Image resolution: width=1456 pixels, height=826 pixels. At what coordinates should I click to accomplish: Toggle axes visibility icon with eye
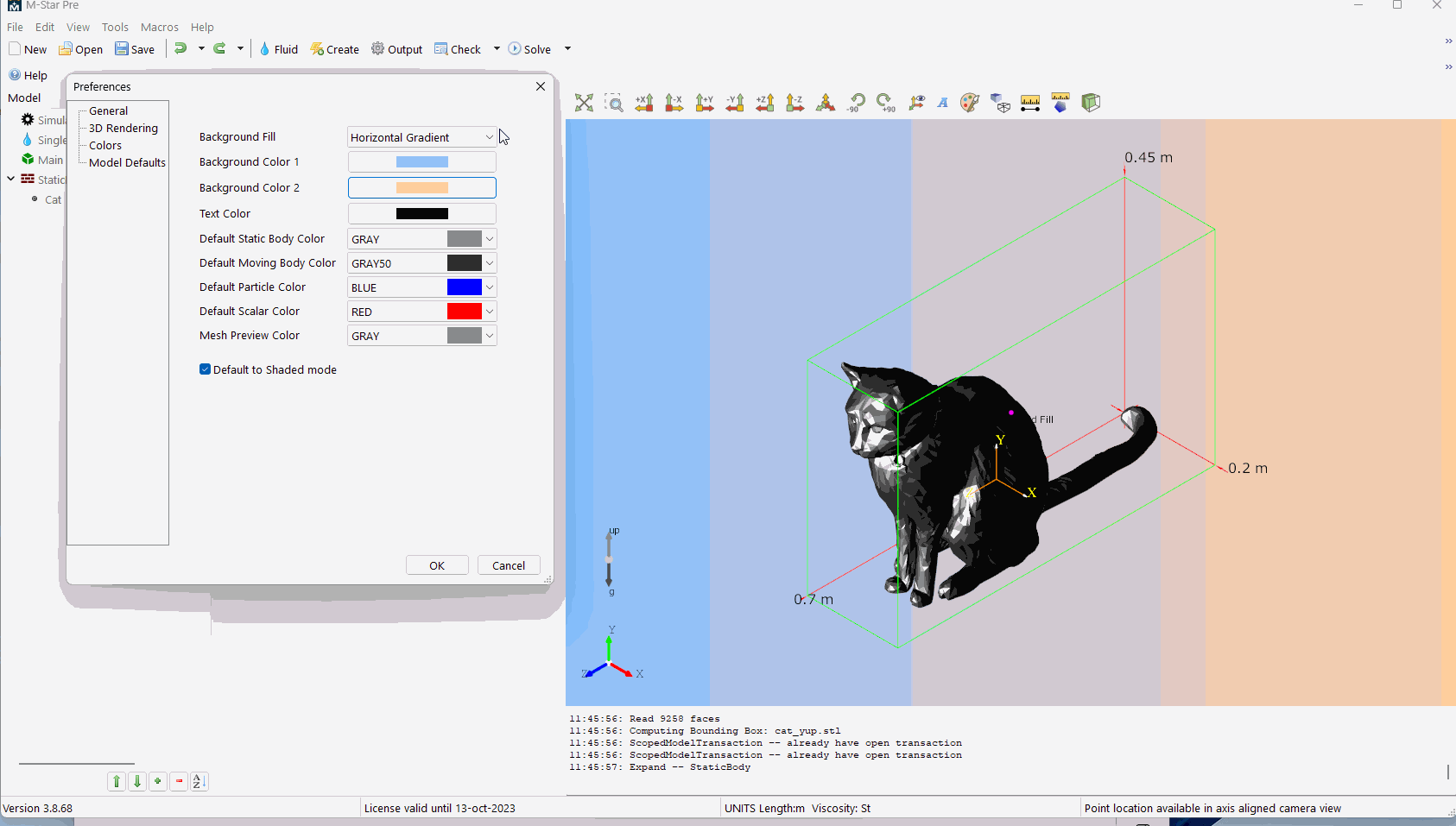click(x=916, y=103)
